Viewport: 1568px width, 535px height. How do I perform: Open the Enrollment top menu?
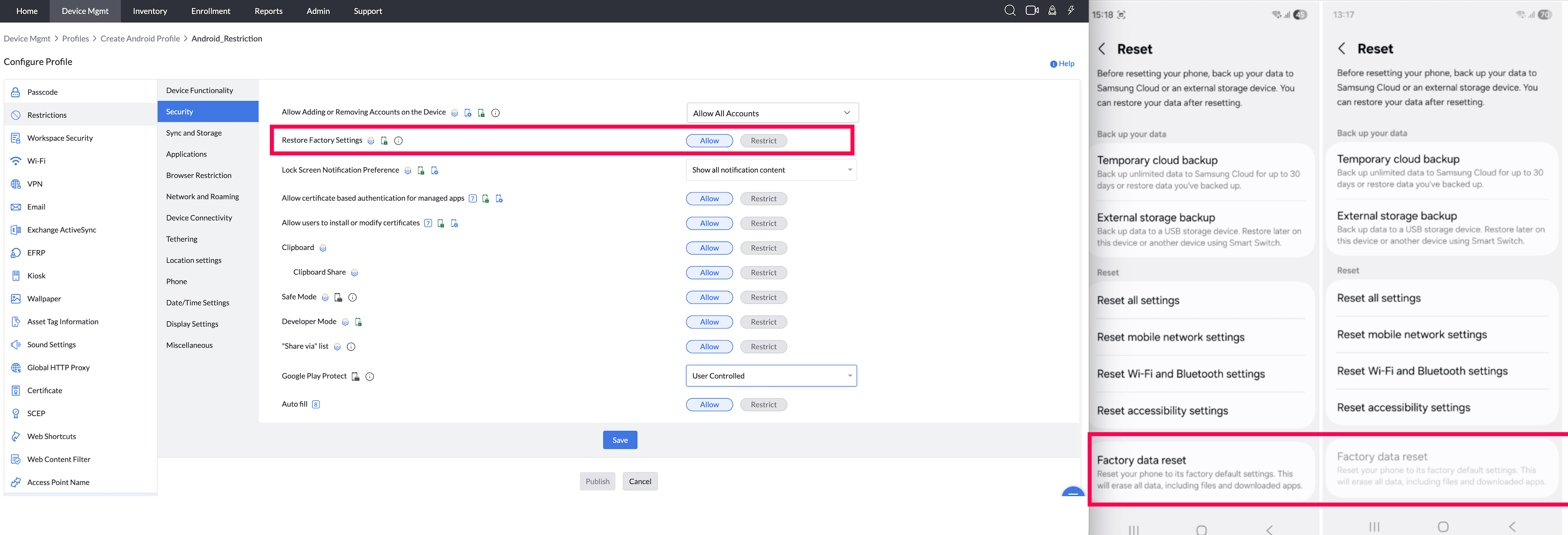(x=211, y=11)
